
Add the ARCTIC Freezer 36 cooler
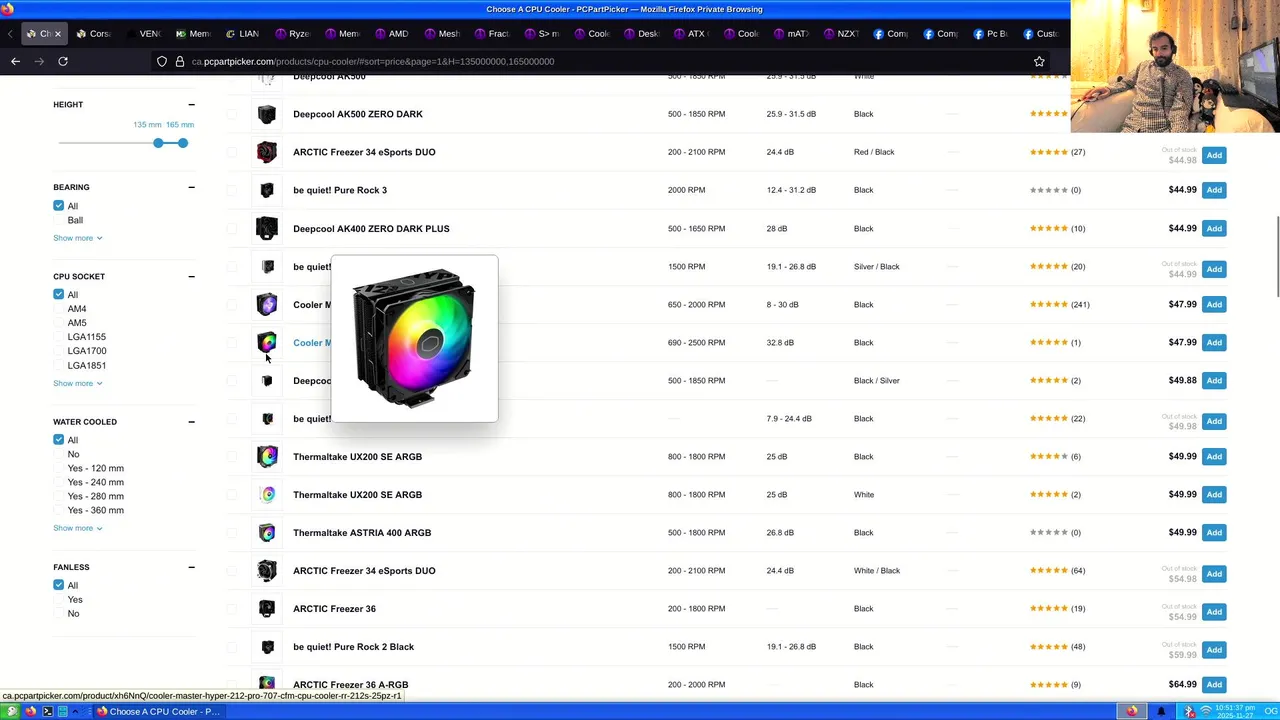[x=1214, y=612]
